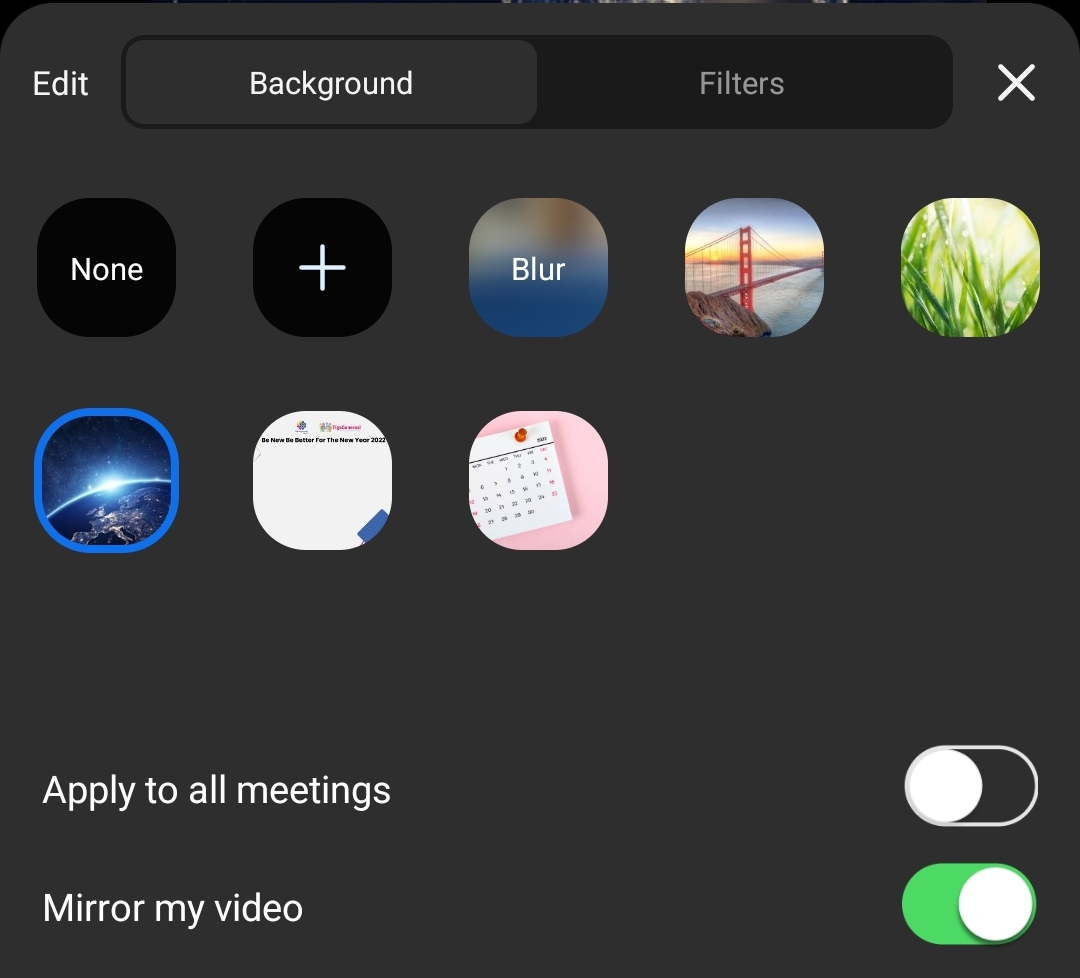Choose the Golden Gate Bridge background
Image resolution: width=1080 pixels, height=978 pixels.
coord(754,268)
